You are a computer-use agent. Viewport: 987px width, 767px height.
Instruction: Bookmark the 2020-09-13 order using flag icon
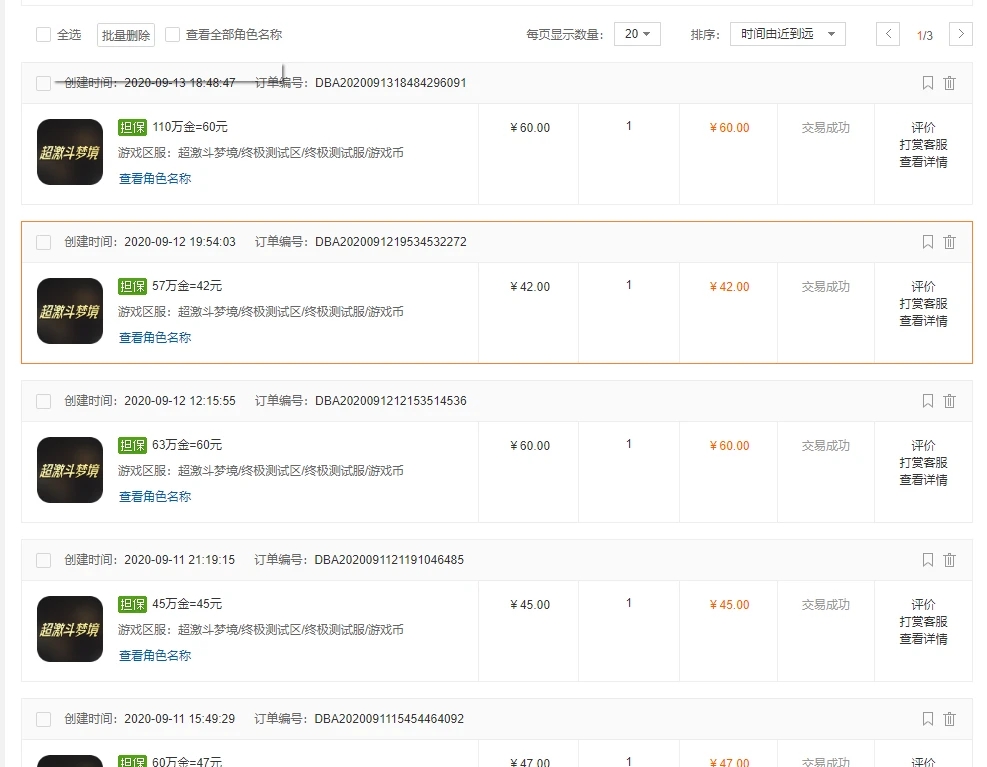927,83
